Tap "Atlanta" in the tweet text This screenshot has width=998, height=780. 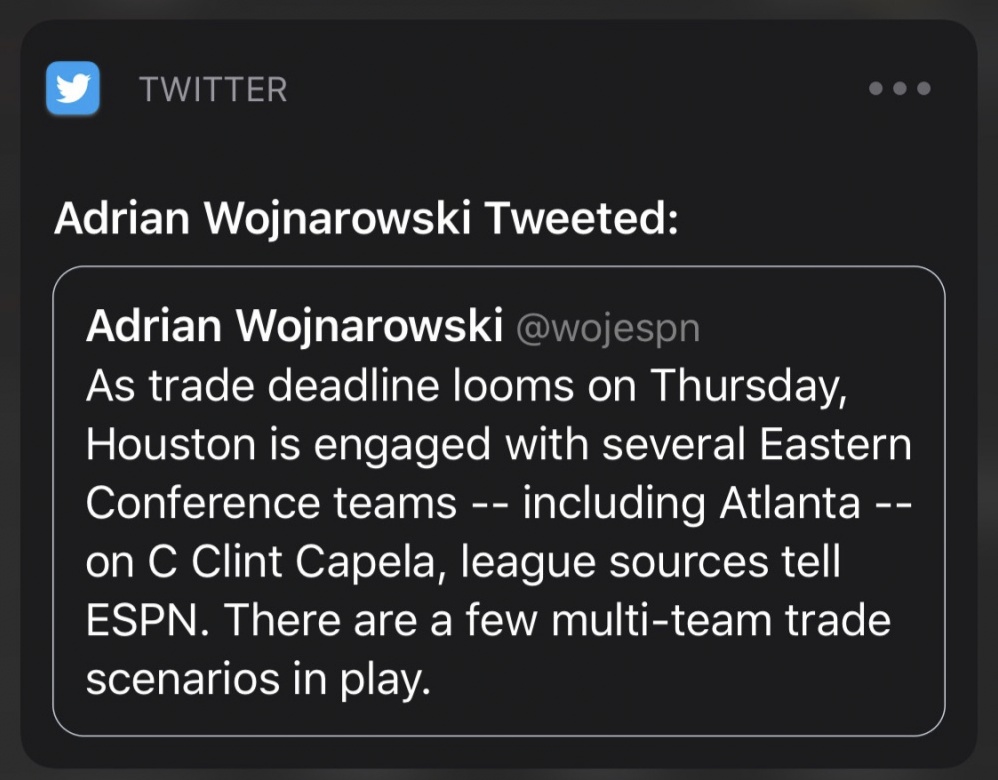pyautogui.click(x=789, y=503)
